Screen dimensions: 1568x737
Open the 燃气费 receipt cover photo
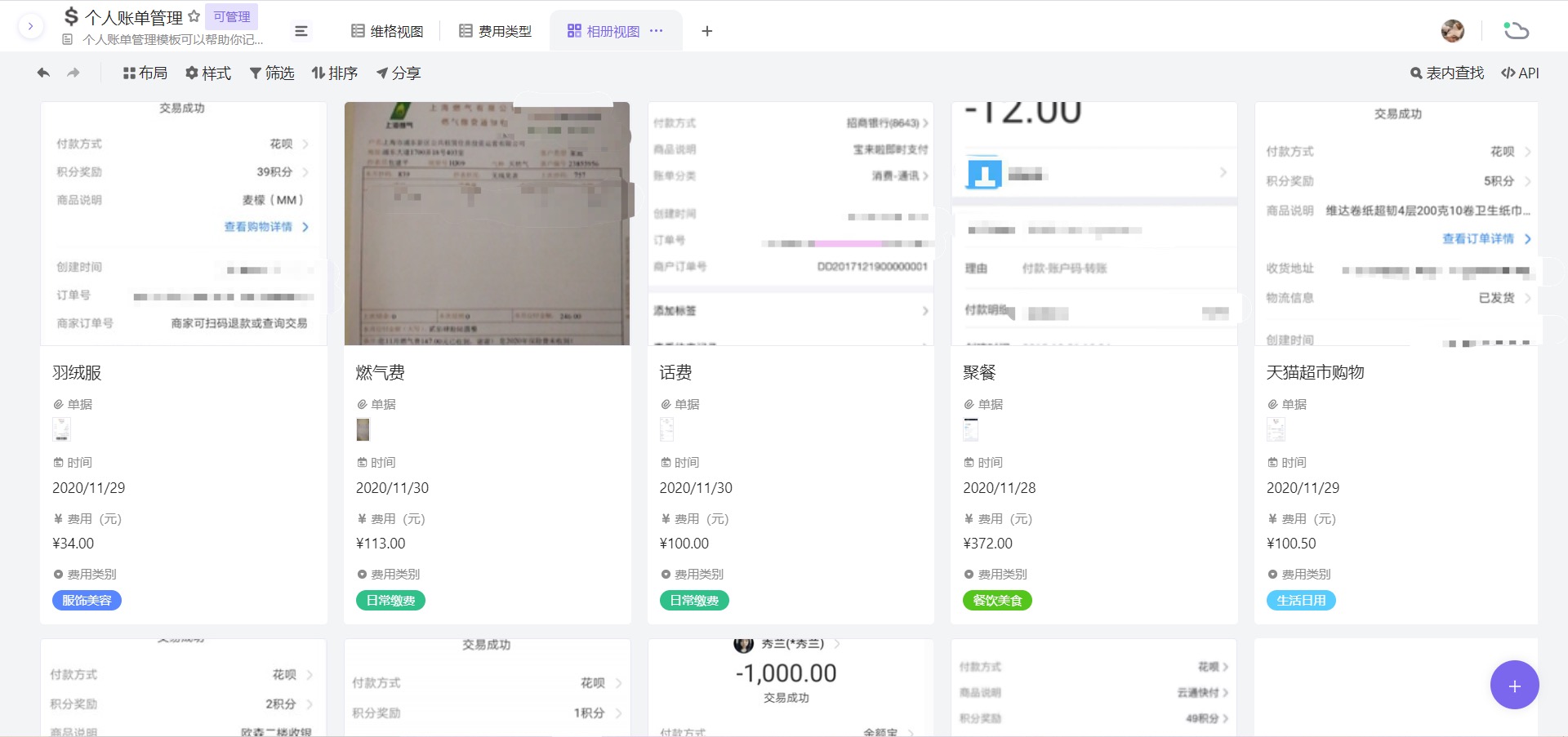pos(488,224)
